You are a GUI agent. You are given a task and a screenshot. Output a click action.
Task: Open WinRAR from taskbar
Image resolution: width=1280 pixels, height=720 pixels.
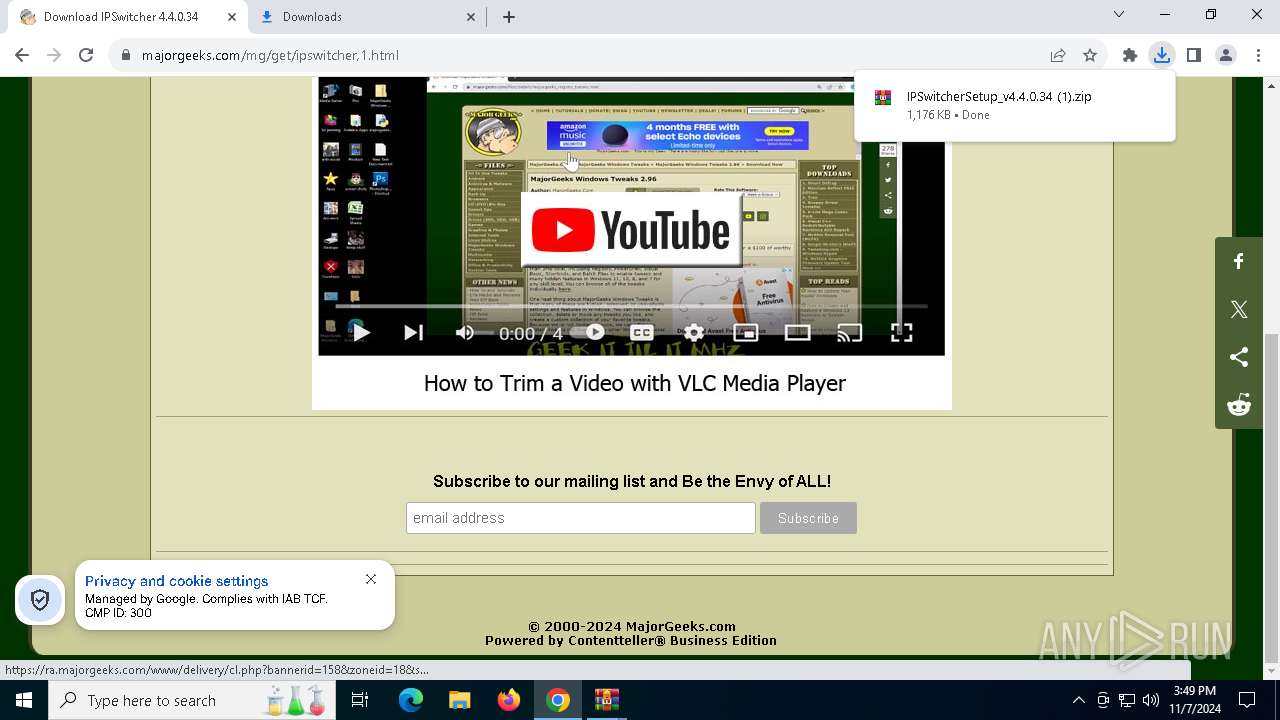607,700
